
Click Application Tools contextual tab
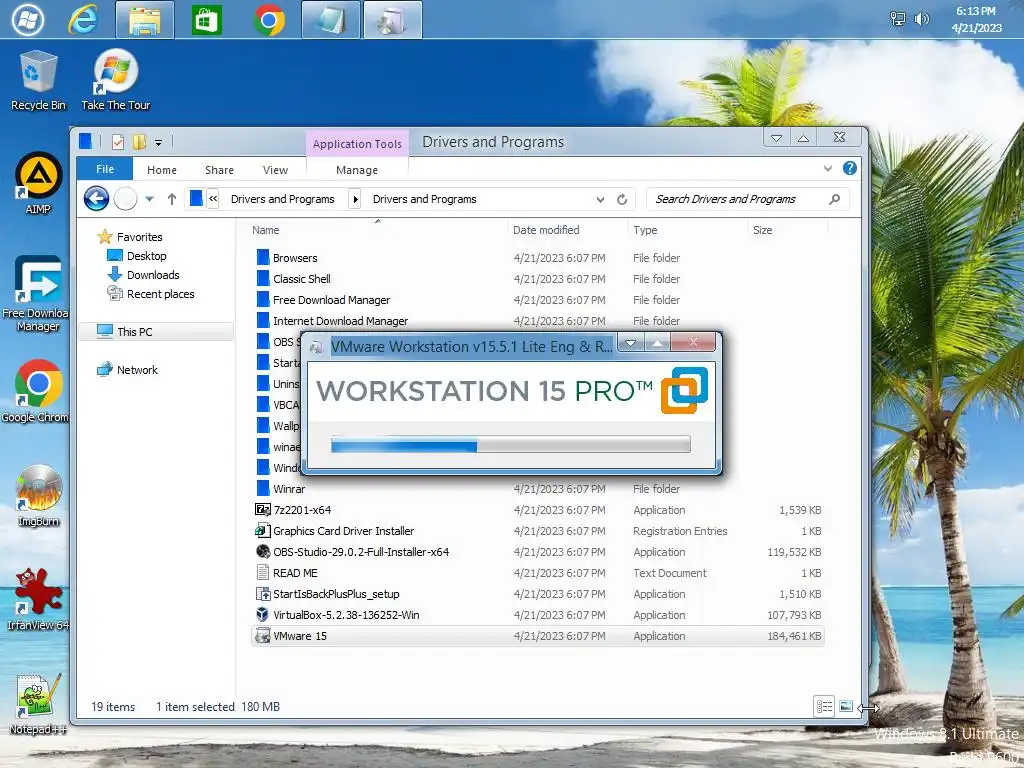point(357,144)
